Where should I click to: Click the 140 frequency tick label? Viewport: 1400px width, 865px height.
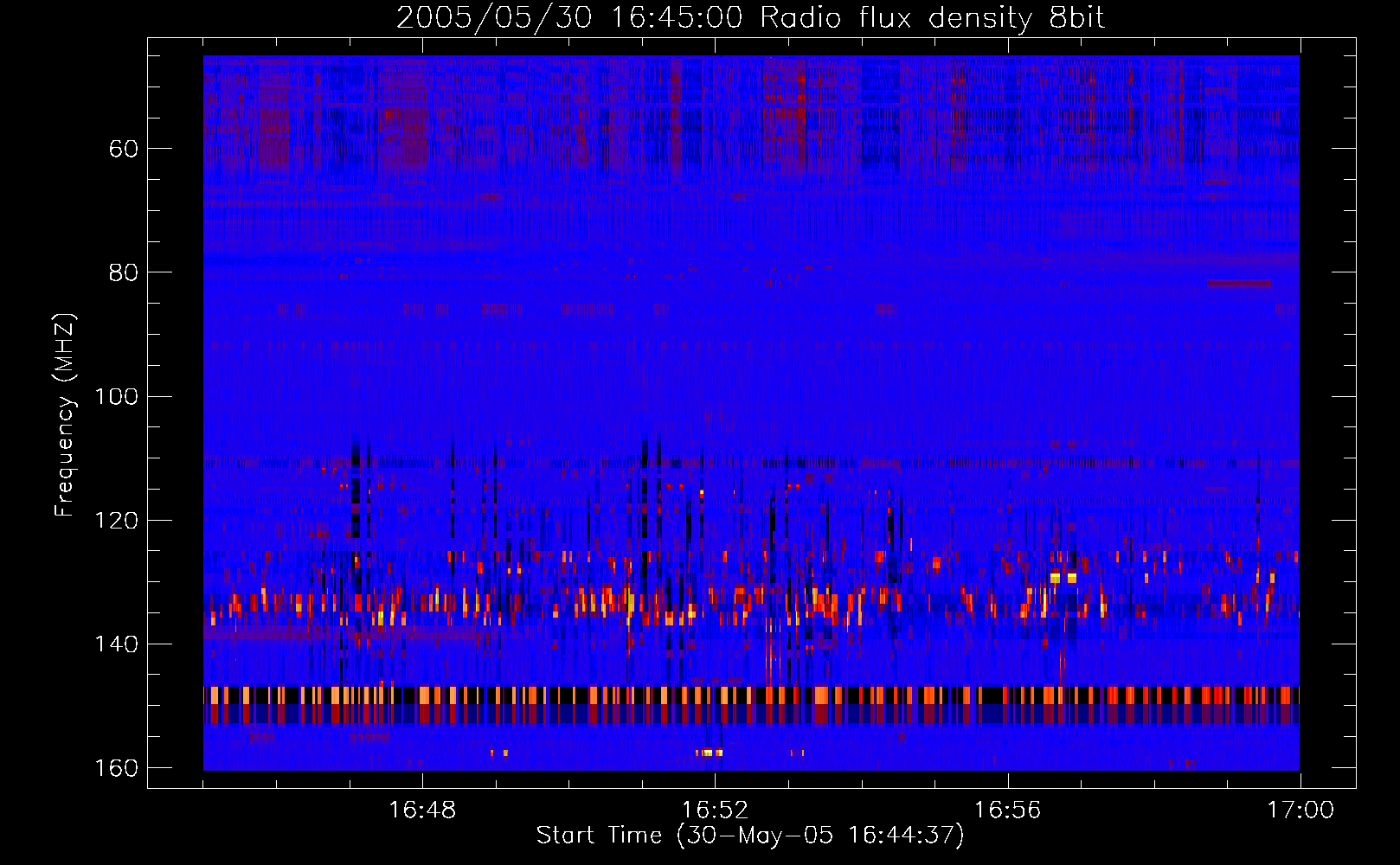coord(116,644)
